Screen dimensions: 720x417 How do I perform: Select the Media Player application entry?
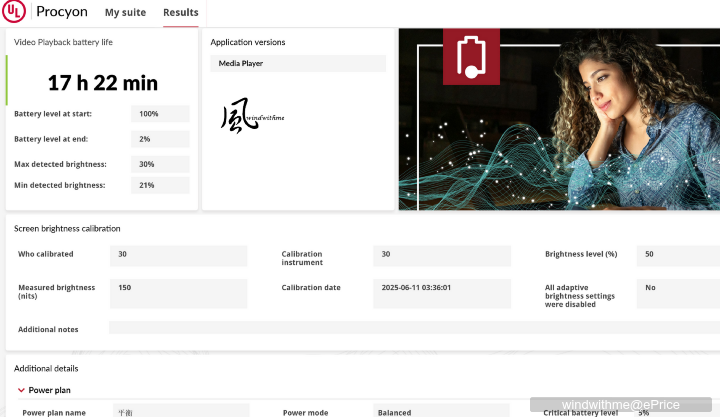[298, 64]
